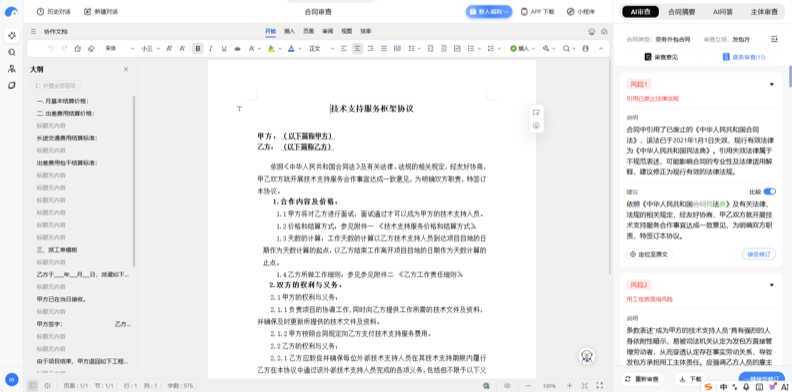Justify text alignment
Image resolution: width=792 pixels, height=392 pixels.
(384, 48)
